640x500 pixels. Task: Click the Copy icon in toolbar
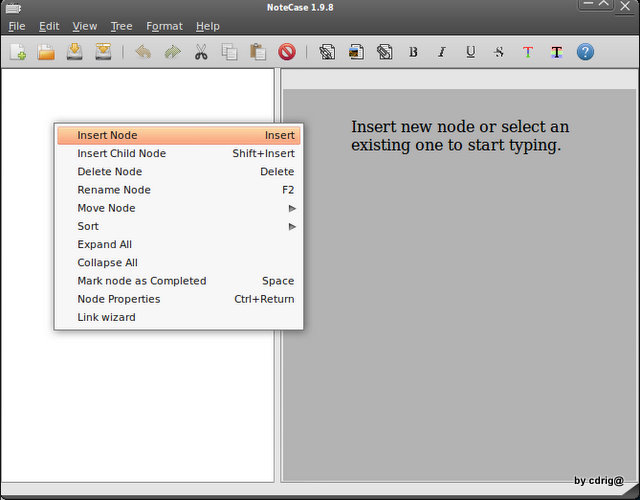click(x=229, y=52)
